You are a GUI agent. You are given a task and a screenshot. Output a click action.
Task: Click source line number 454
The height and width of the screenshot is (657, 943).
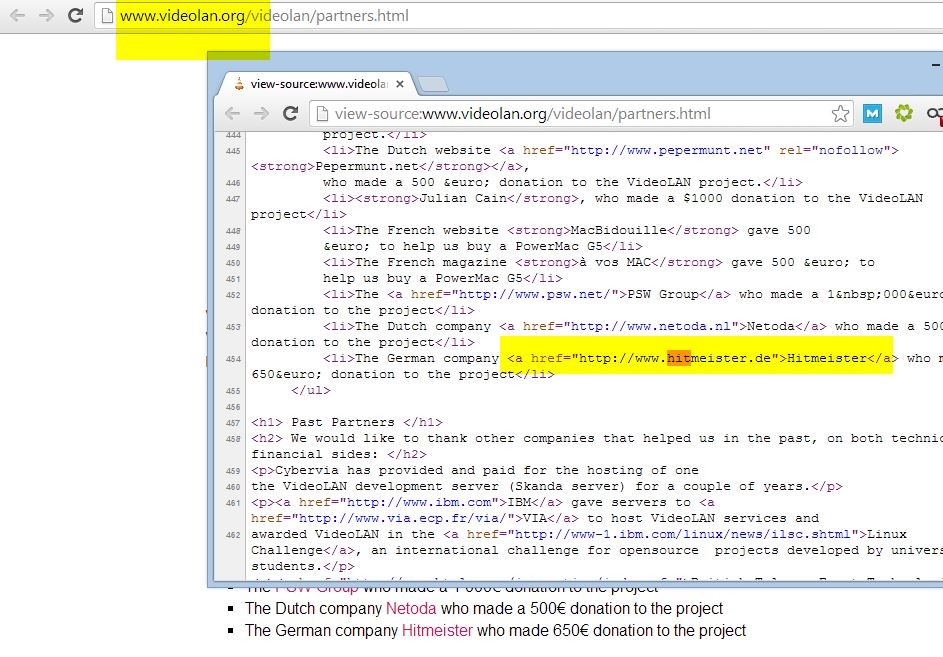233,359
